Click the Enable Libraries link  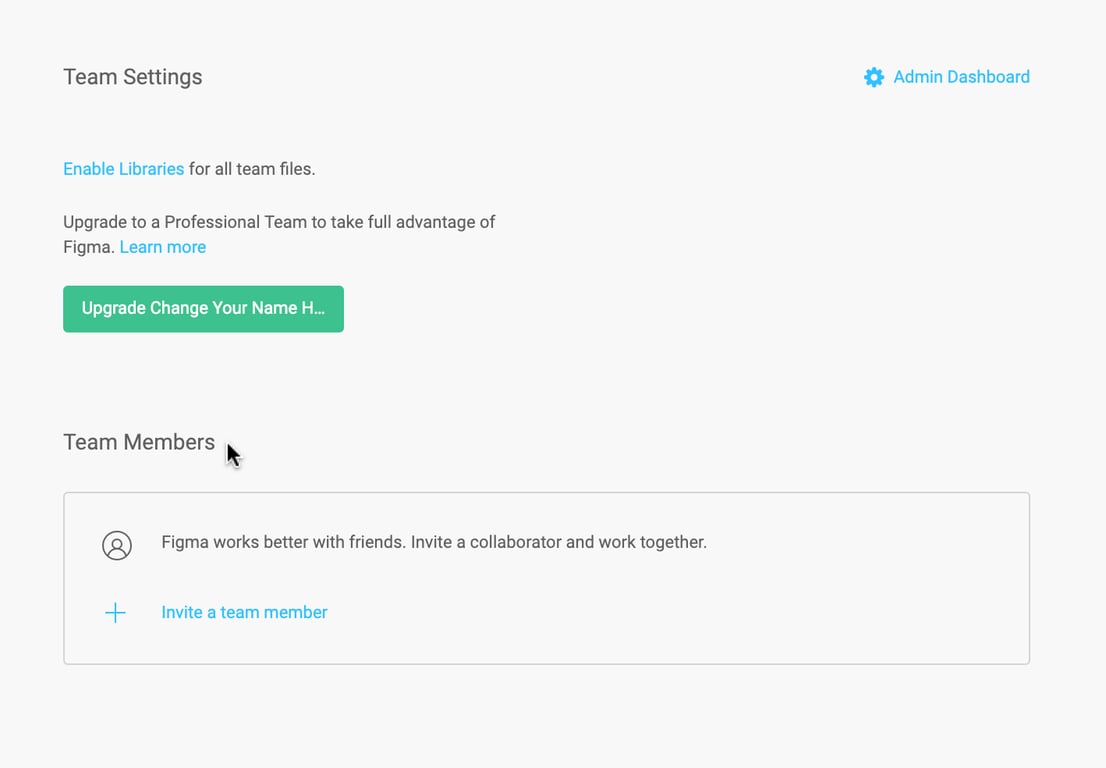click(x=123, y=169)
